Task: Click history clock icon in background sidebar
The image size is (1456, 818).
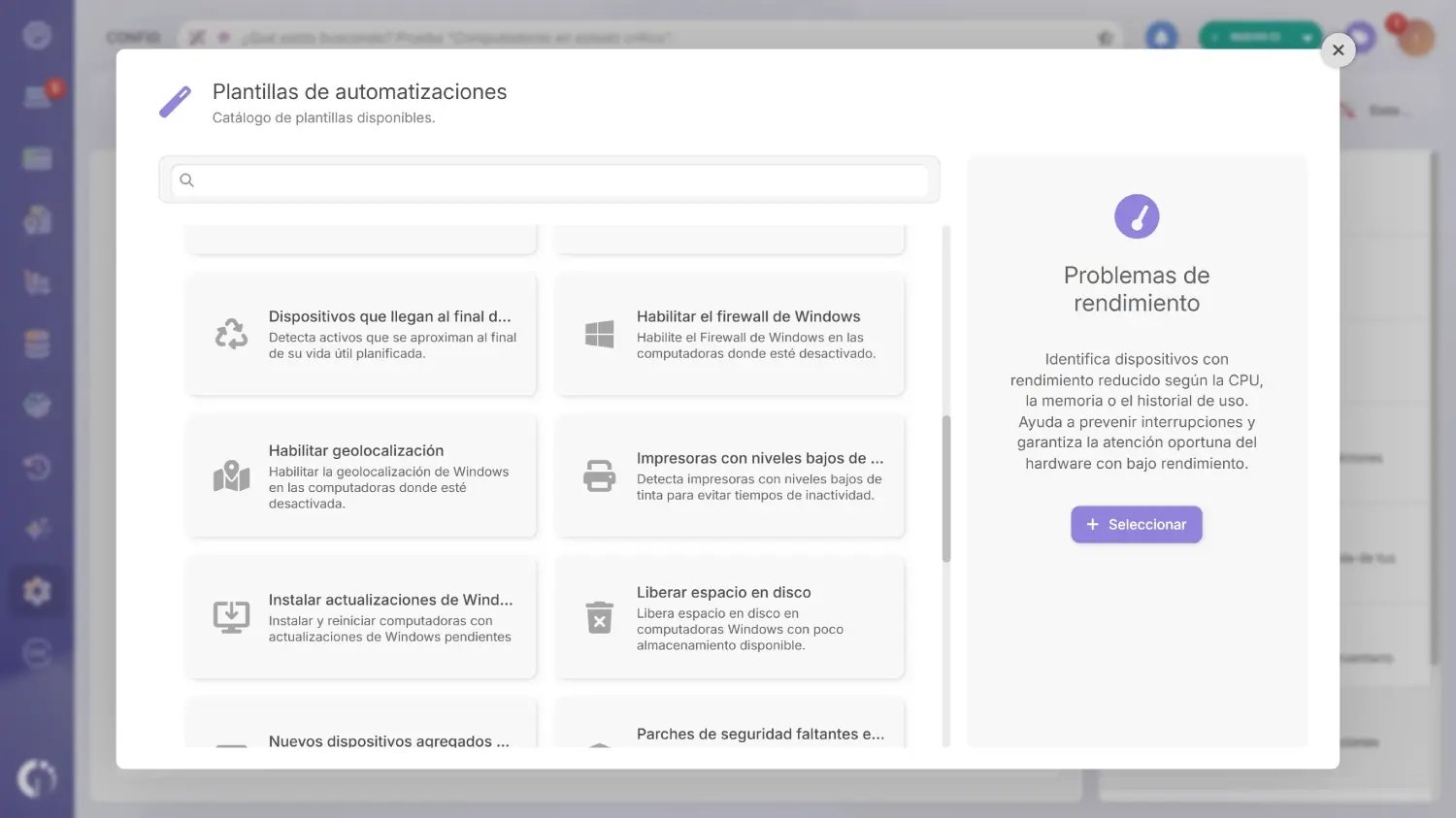Action: click(x=37, y=467)
